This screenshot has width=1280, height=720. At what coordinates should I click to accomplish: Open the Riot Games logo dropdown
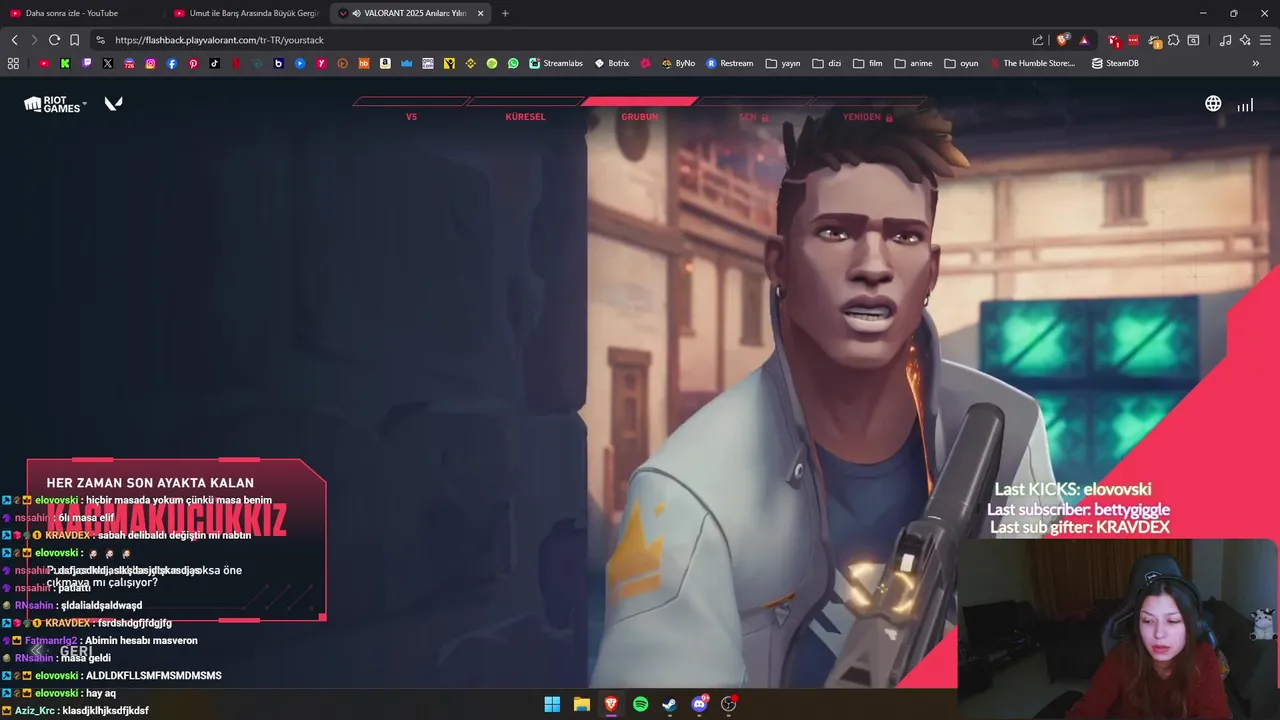point(55,104)
